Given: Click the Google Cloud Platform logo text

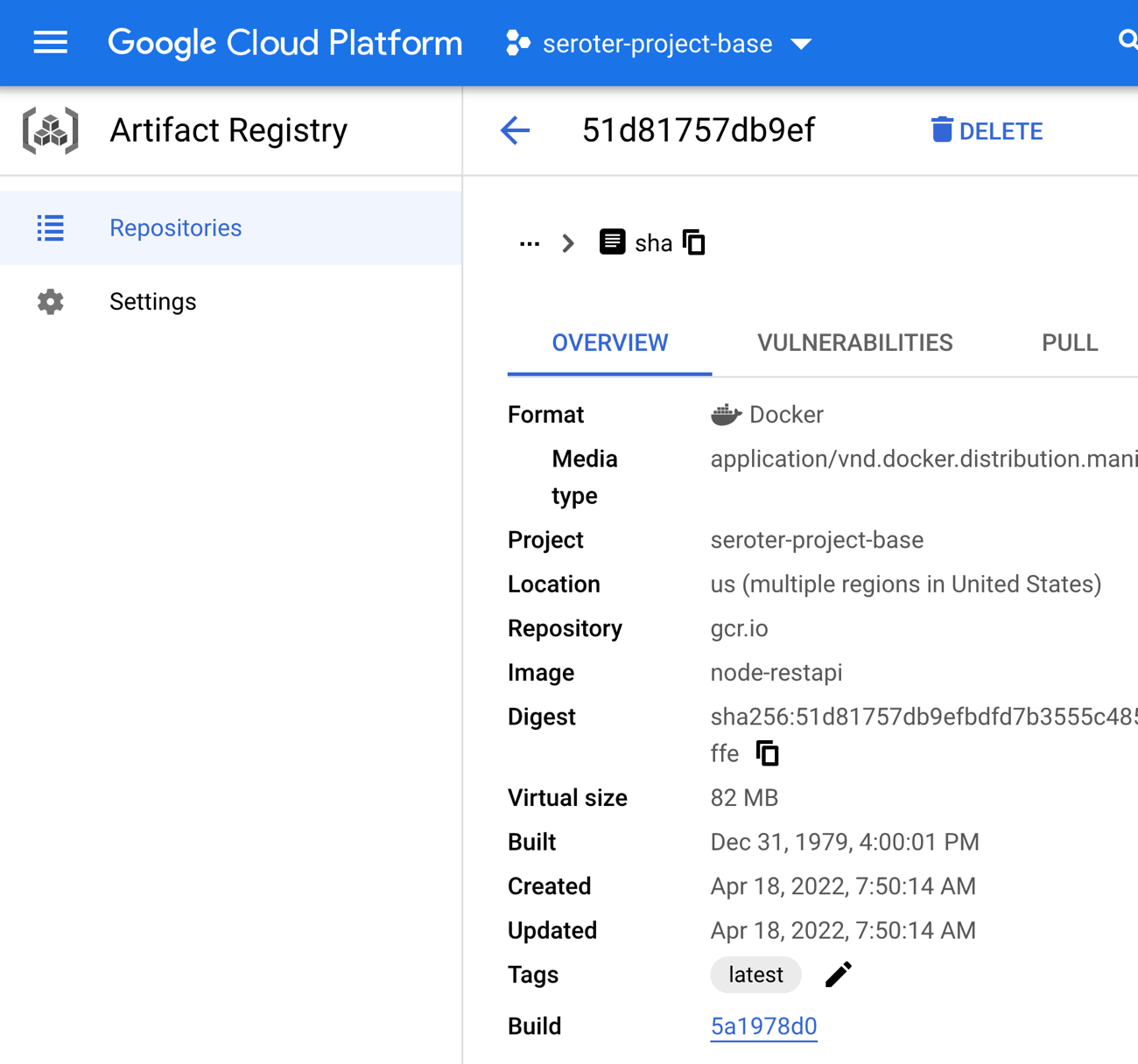Looking at the screenshot, I should pyautogui.click(x=284, y=43).
